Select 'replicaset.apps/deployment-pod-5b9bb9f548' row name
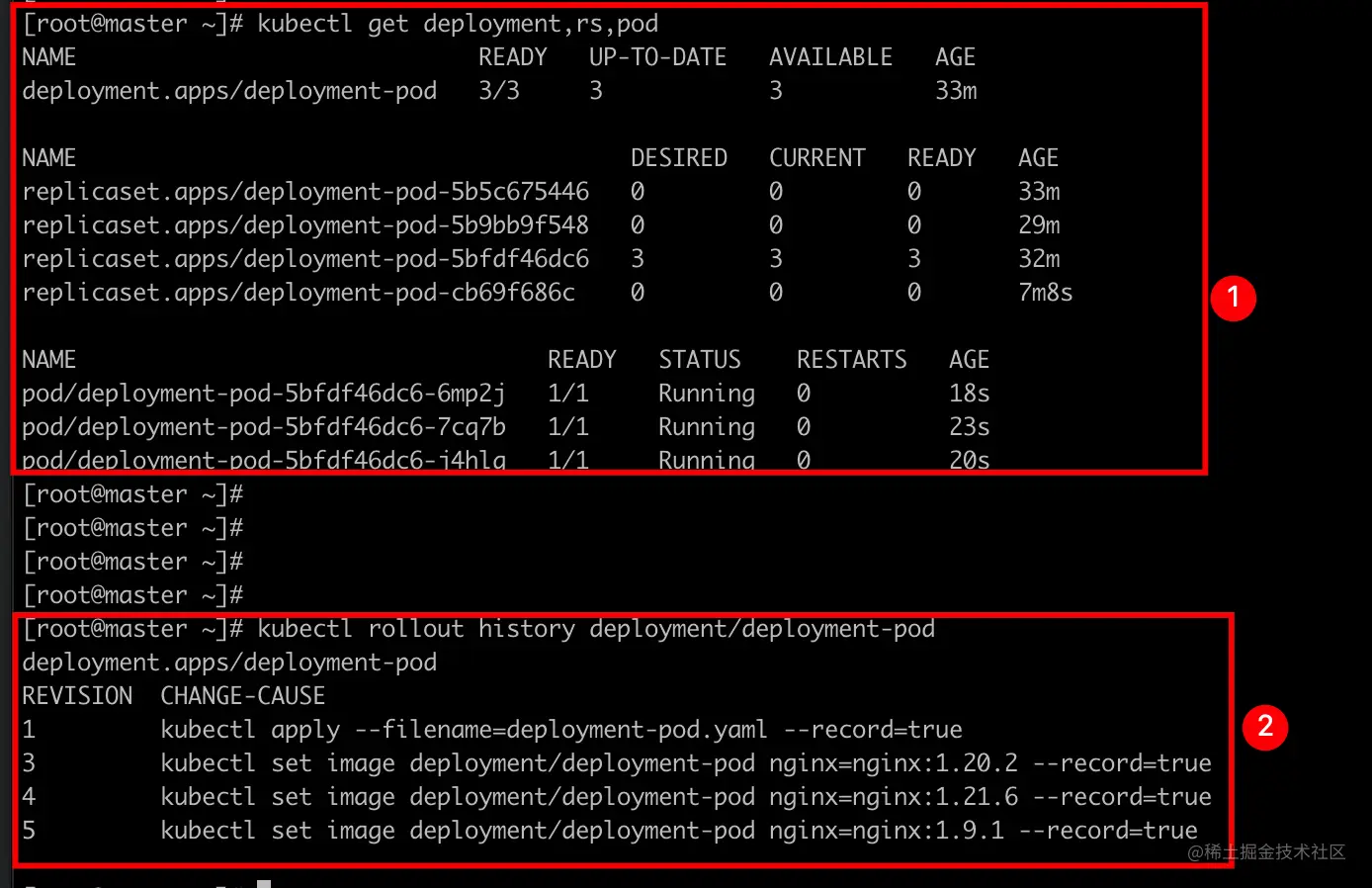This screenshot has height=888, width=1372. [x=305, y=225]
